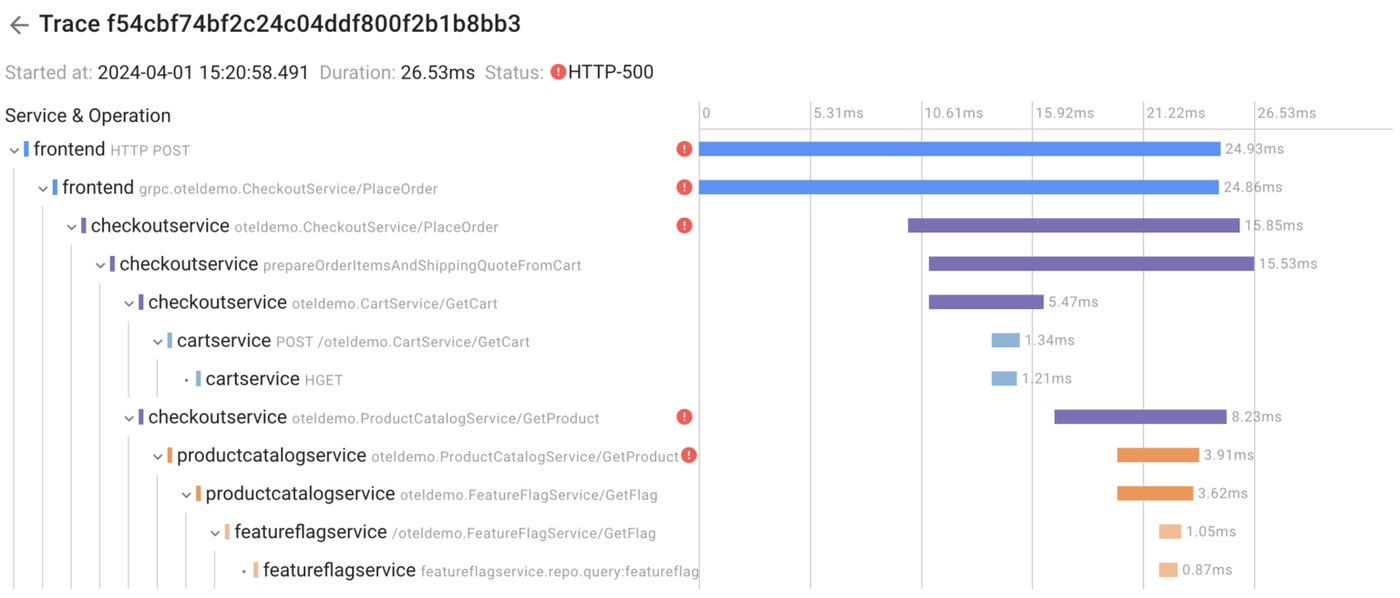The width and height of the screenshot is (1400, 598).
Task: Click the back arrow beside the trace title
Action: [18, 25]
